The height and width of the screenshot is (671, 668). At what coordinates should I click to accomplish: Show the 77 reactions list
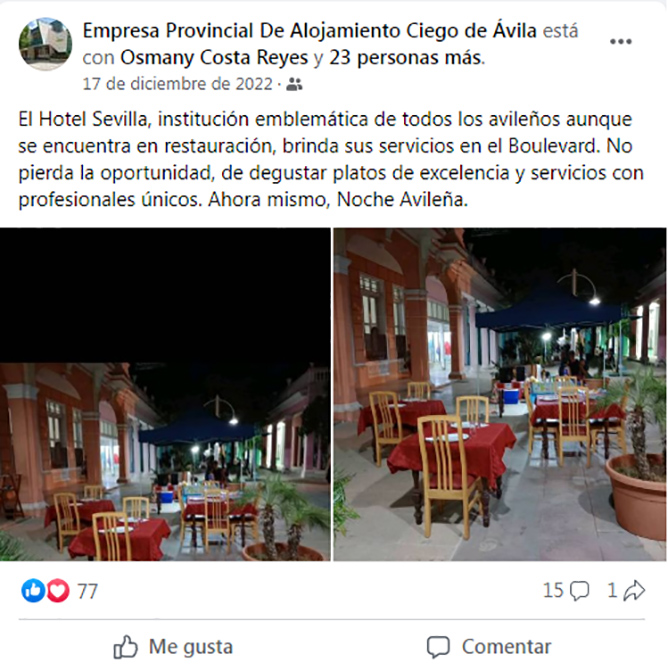(x=88, y=591)
